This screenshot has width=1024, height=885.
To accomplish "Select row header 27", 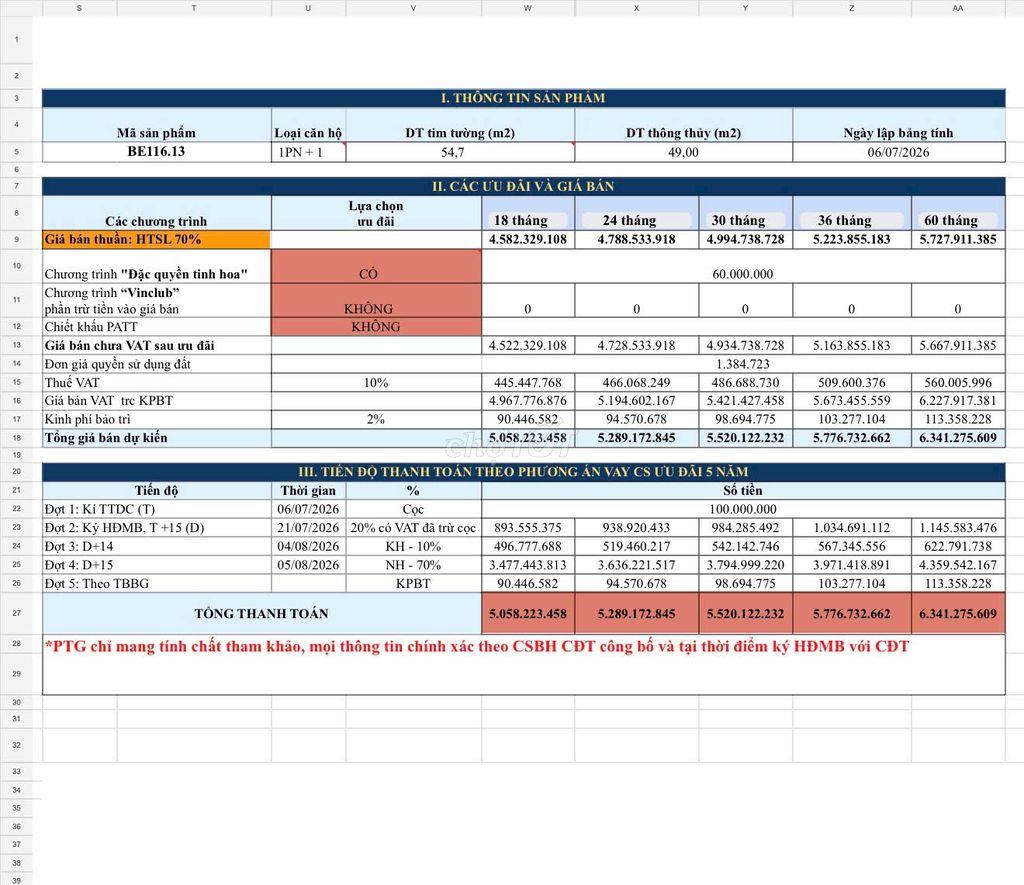I will [x=16, y=613].
